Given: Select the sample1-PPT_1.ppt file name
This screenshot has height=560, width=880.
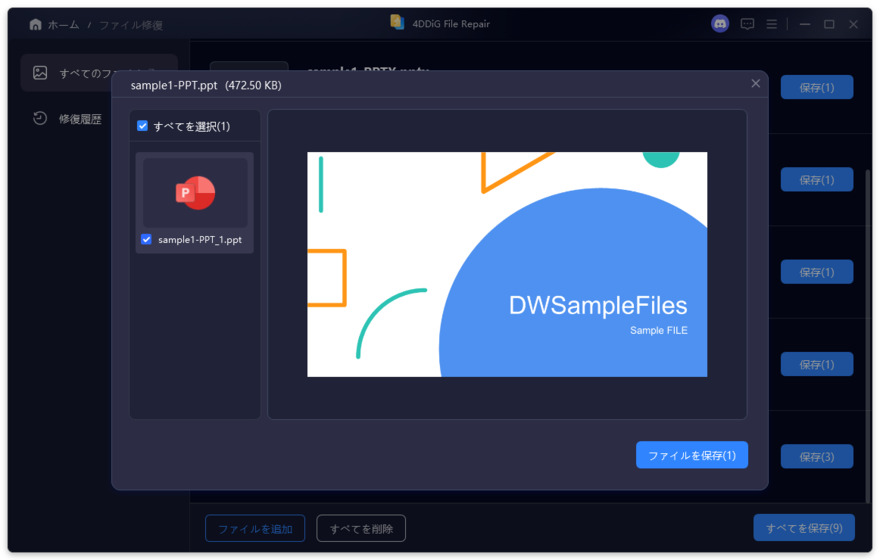Looking at the screenshot, I should pyautogui.click(x=200, y=240).
